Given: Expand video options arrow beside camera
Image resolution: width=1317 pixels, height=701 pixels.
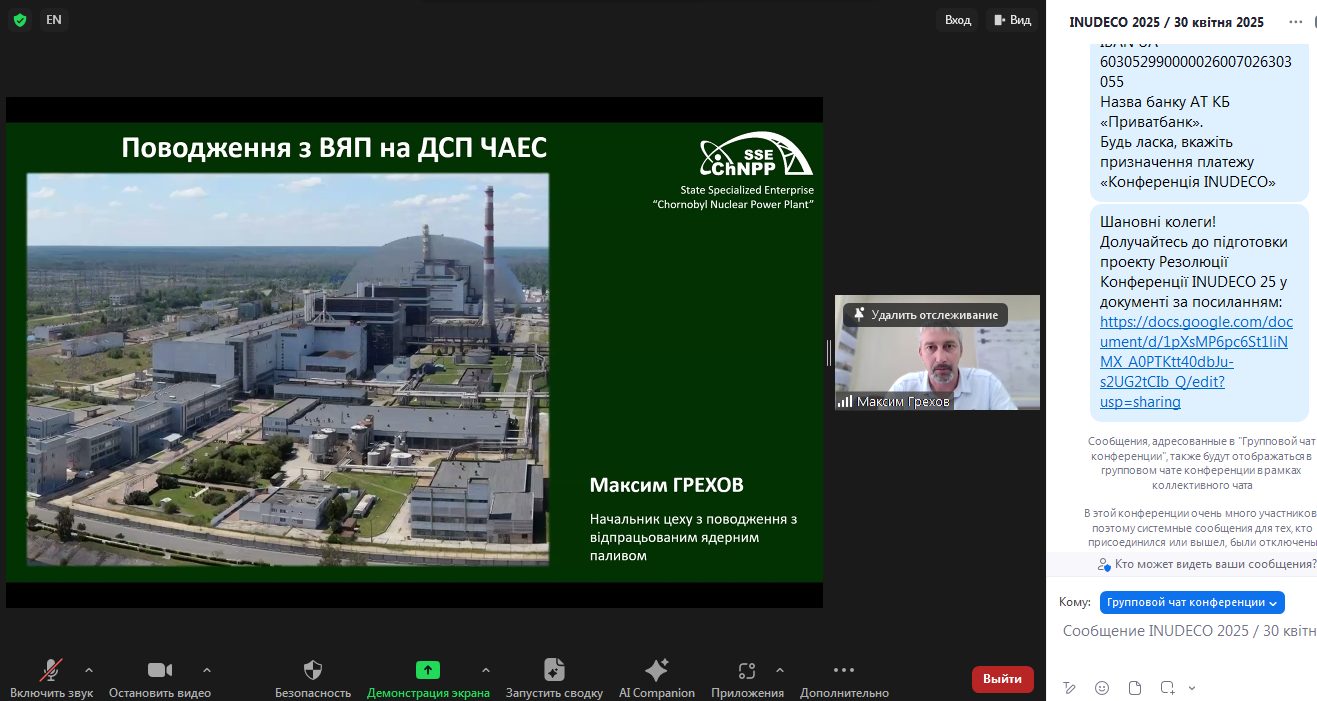Looking at the screenshot, I should click(x=207, y=670).
